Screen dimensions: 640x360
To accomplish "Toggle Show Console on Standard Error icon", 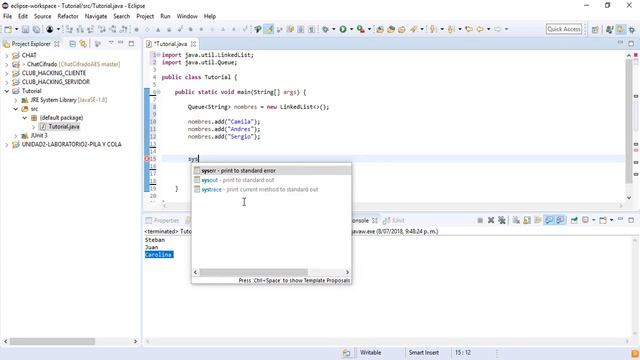I will [560, 220].
